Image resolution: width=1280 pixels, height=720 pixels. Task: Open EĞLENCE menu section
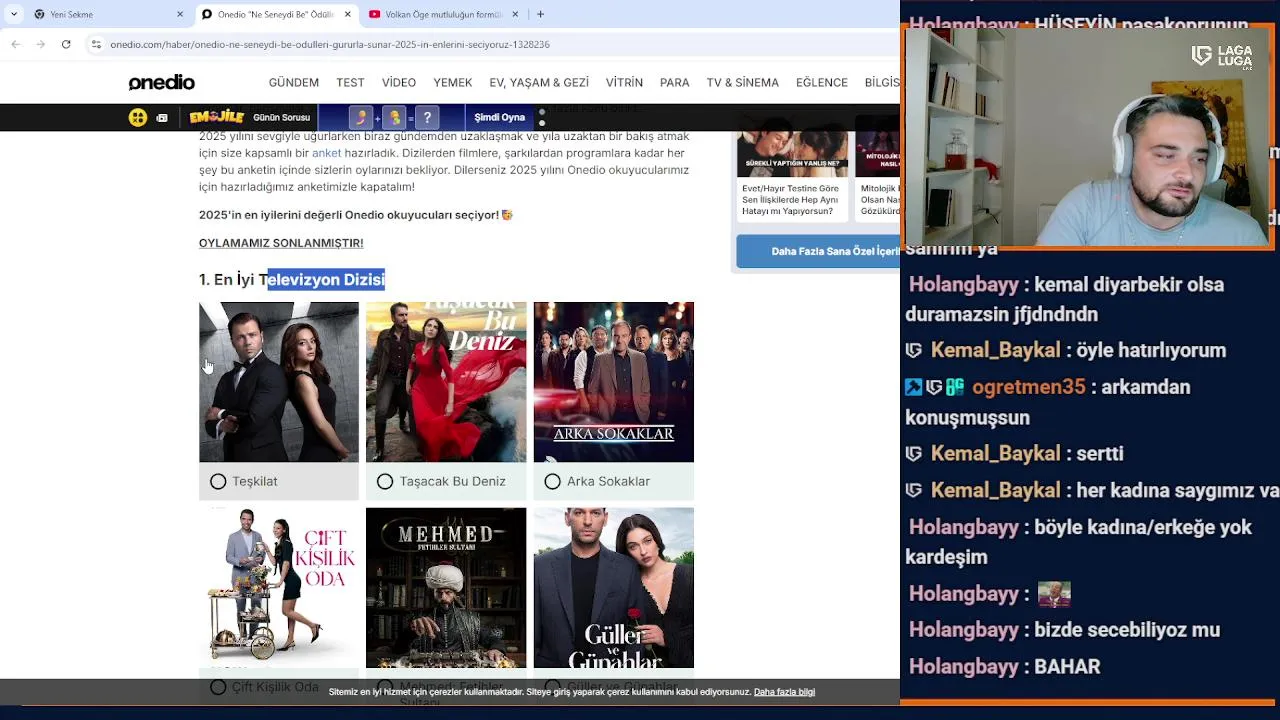[x=822, y=82]
